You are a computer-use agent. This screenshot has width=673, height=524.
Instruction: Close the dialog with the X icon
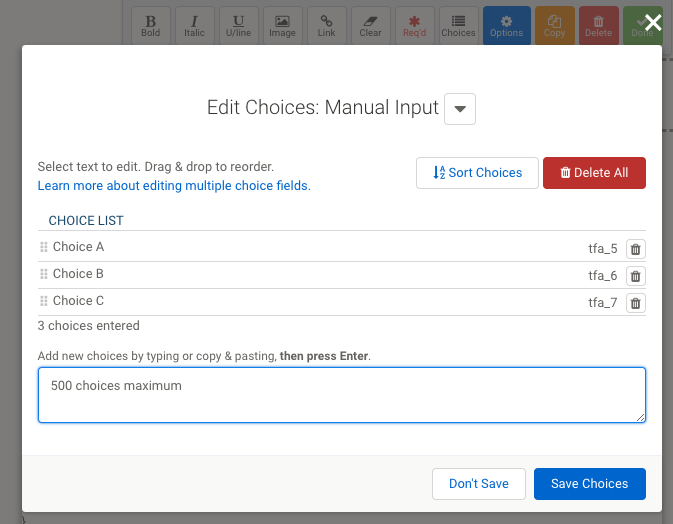(653, 22)
